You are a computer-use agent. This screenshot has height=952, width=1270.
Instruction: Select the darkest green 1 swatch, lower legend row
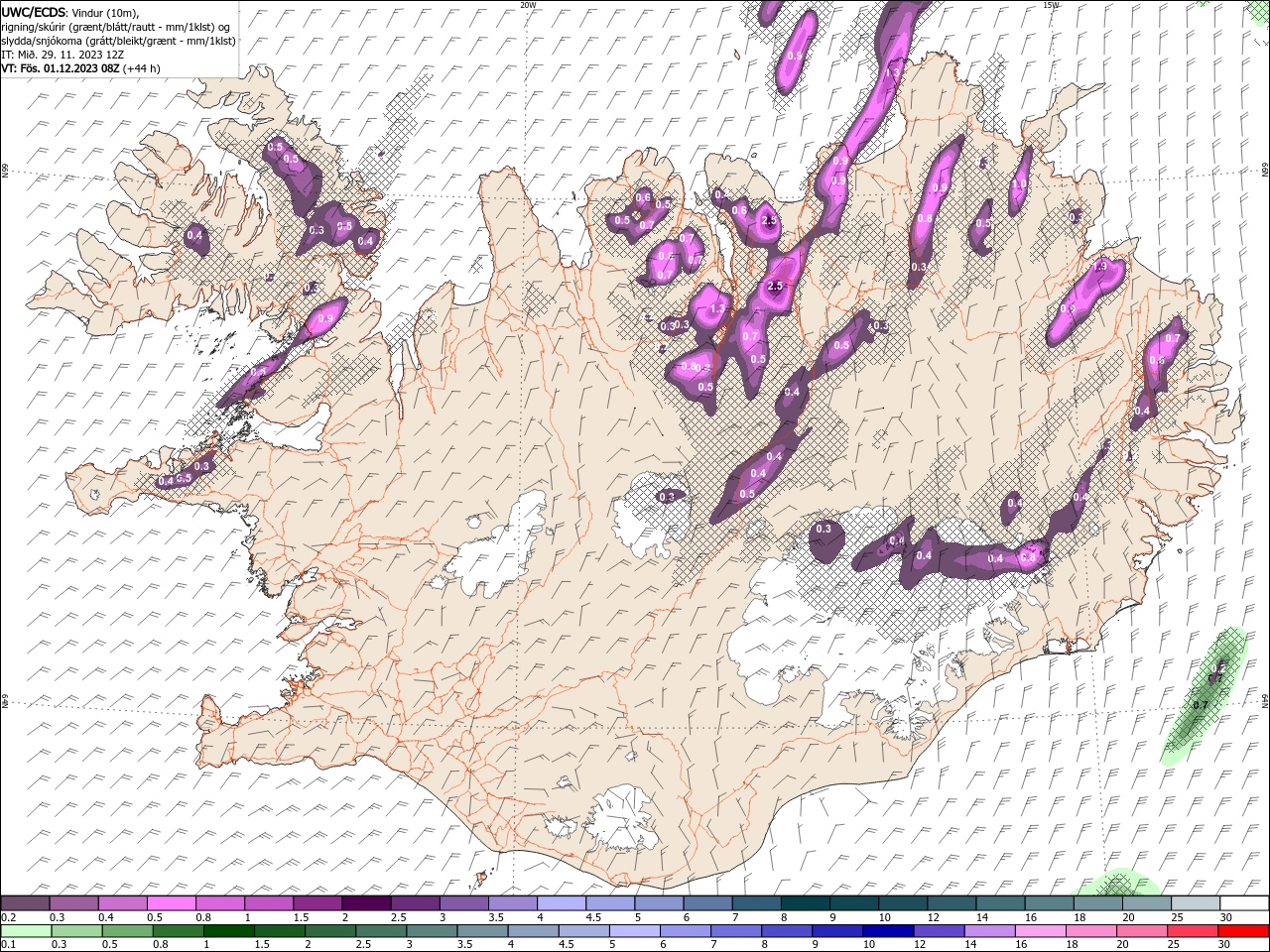pyautogui.click(x=228, y=931)
